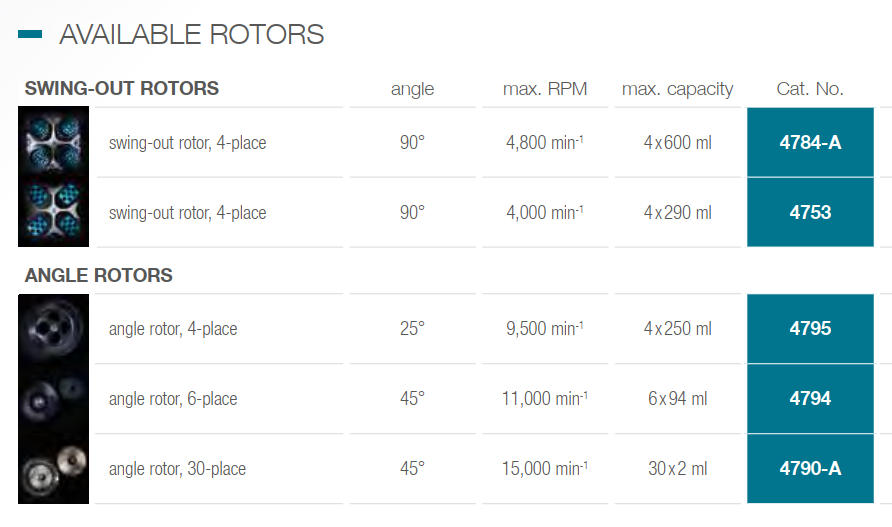Open catalog number 4790-A

click(x=810, y=468)
